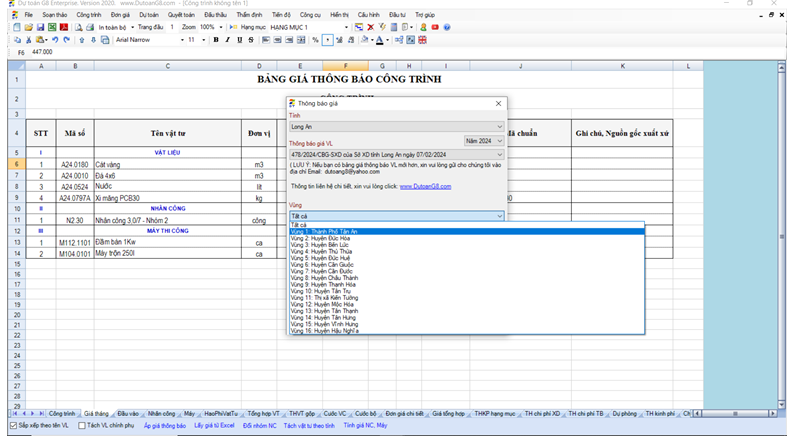Viewport: 797px width, 439px height.
Task: Undo last action arrow icon
Action: 55,40
